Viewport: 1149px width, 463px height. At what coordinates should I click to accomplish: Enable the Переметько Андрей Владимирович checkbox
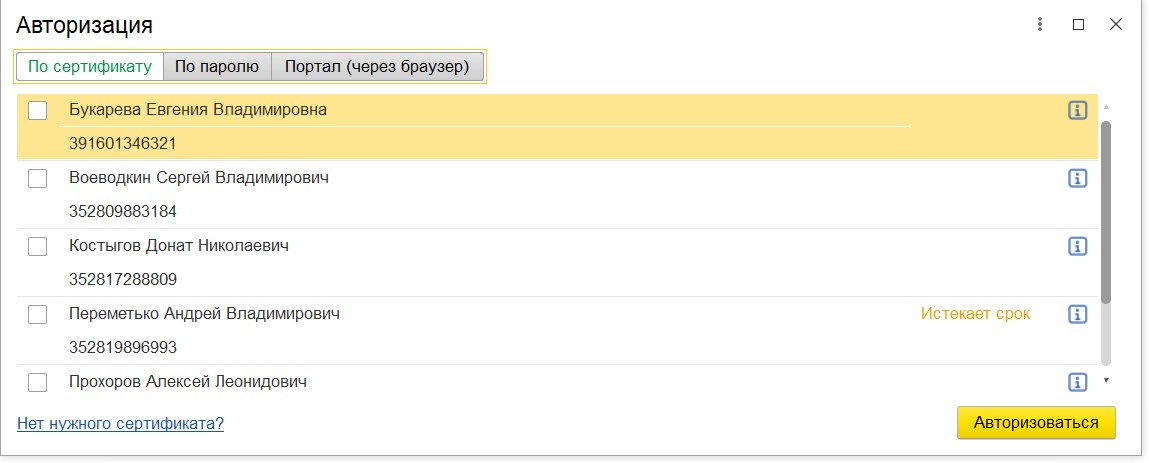38,315
